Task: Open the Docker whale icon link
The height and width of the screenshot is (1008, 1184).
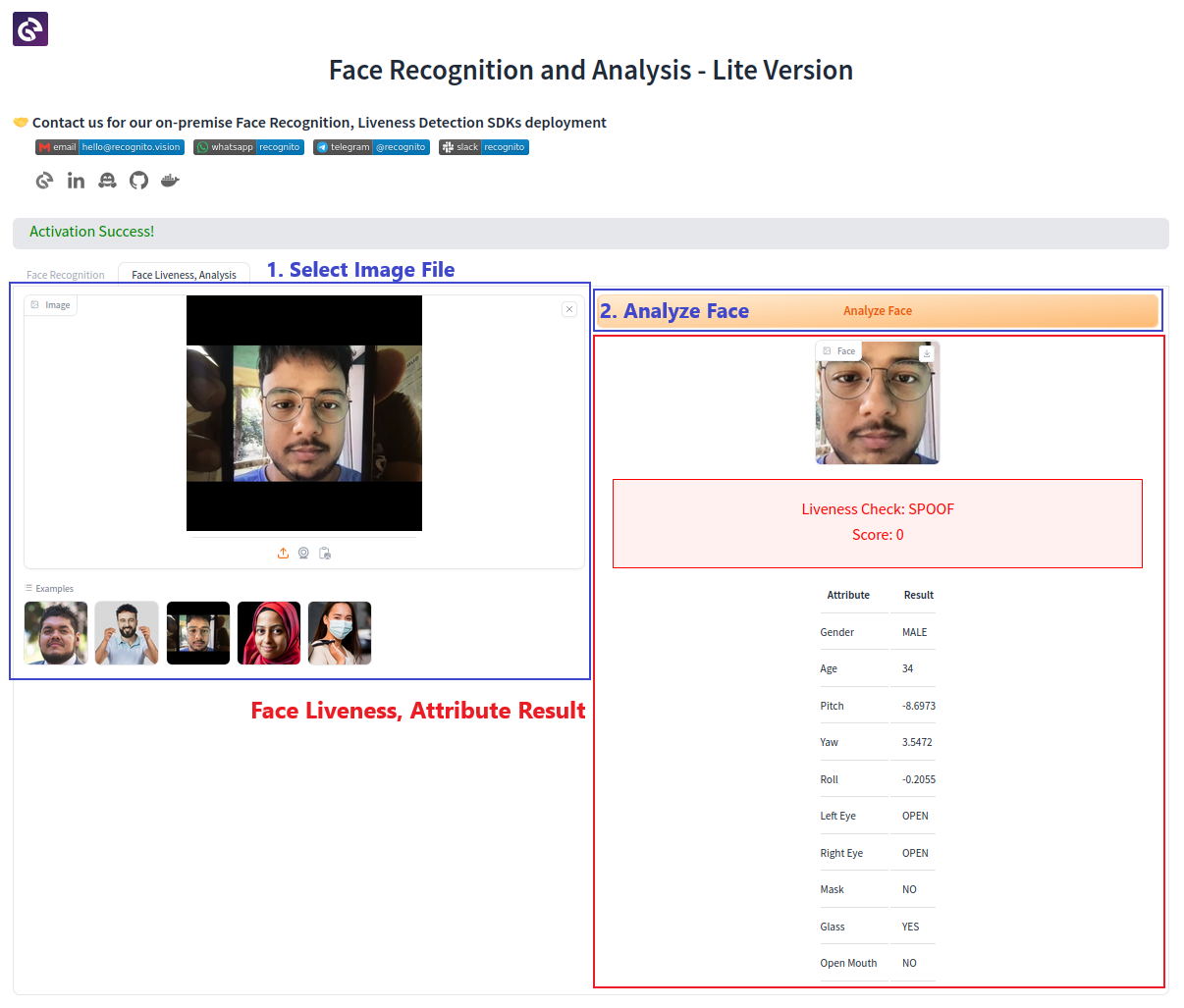Action: [170, 181]
